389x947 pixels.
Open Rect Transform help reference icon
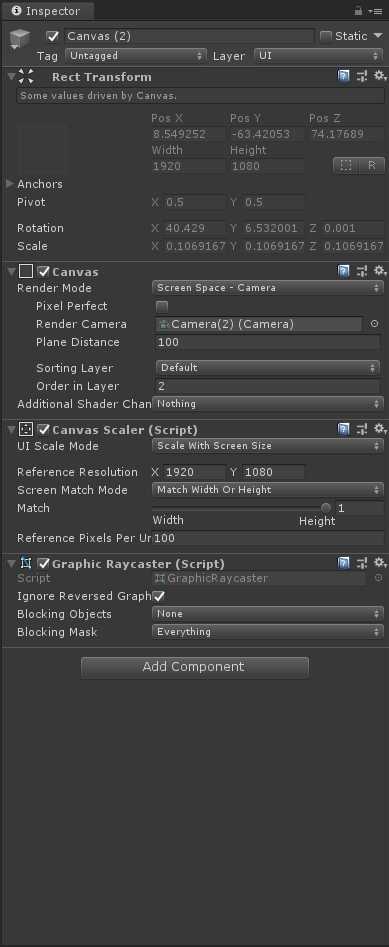coord(344,76)
